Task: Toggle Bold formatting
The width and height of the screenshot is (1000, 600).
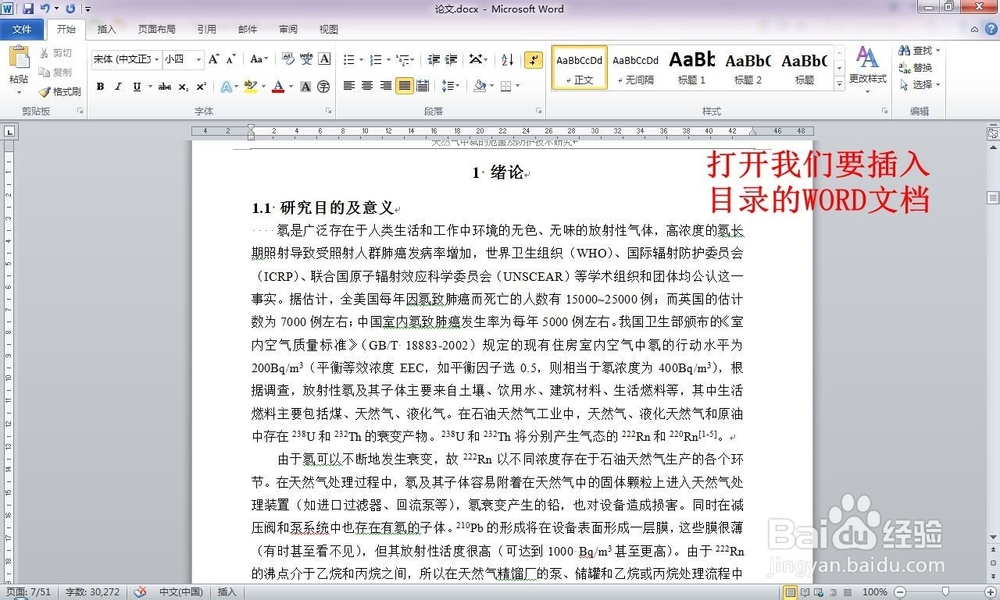Action: [100, 86]
